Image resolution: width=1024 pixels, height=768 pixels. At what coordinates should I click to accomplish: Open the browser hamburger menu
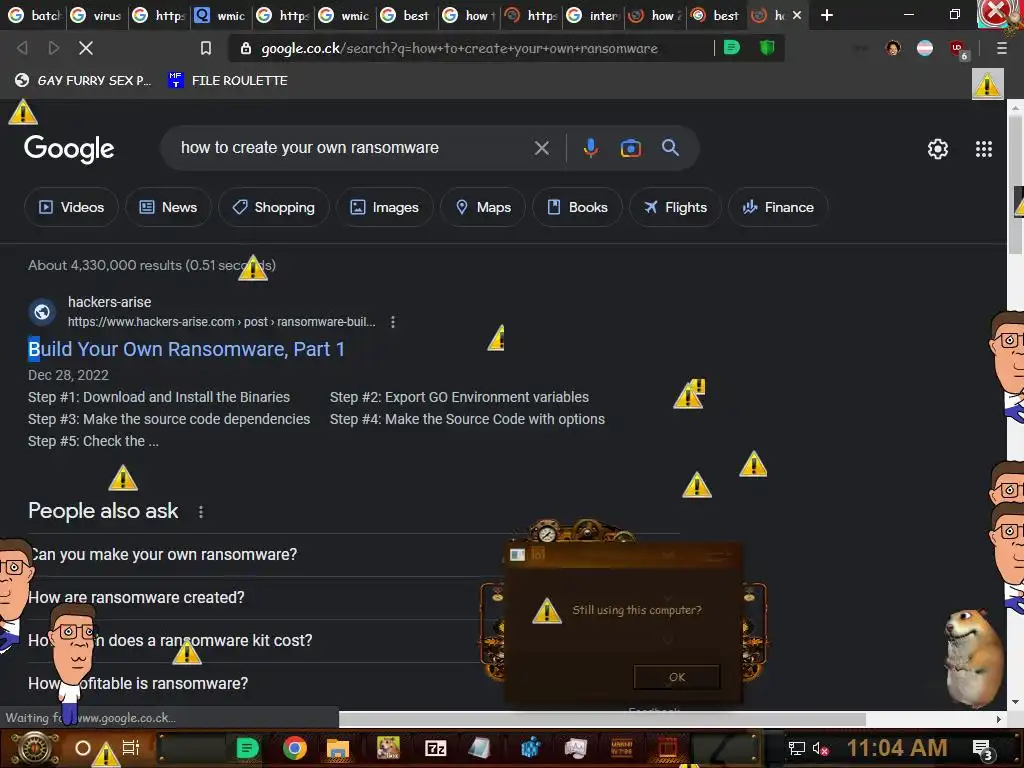(1001, 48)
